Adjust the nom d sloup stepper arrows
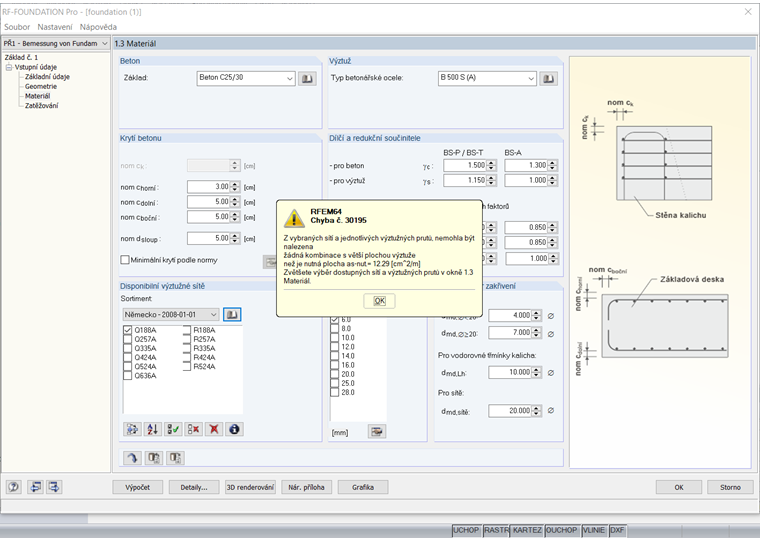Image resolution: width=760 pixels, height=542 pixels. click(x=235, y=238)
